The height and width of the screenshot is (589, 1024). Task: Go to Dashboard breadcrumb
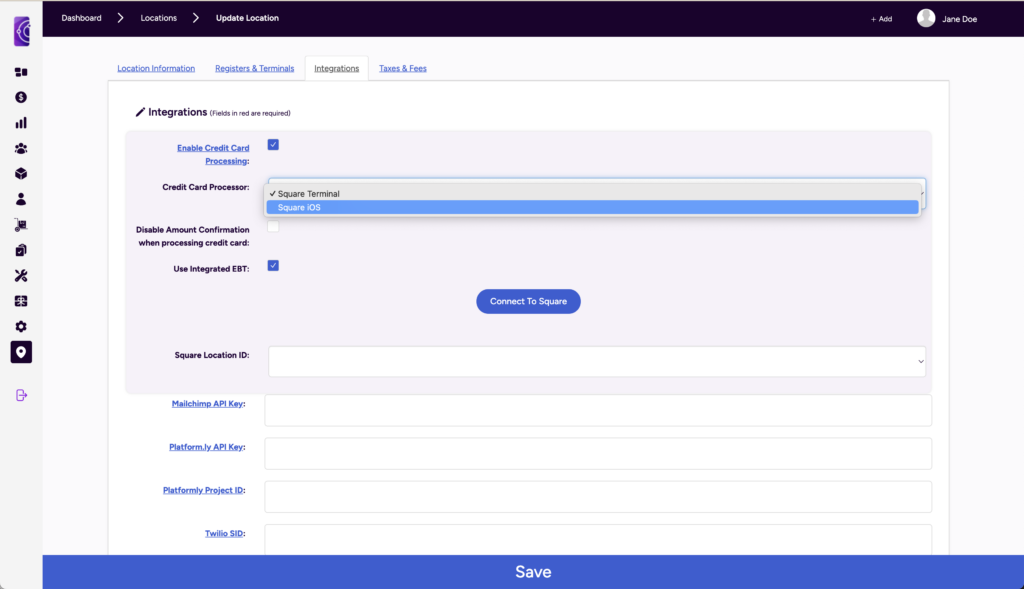(x=82, y=18)
